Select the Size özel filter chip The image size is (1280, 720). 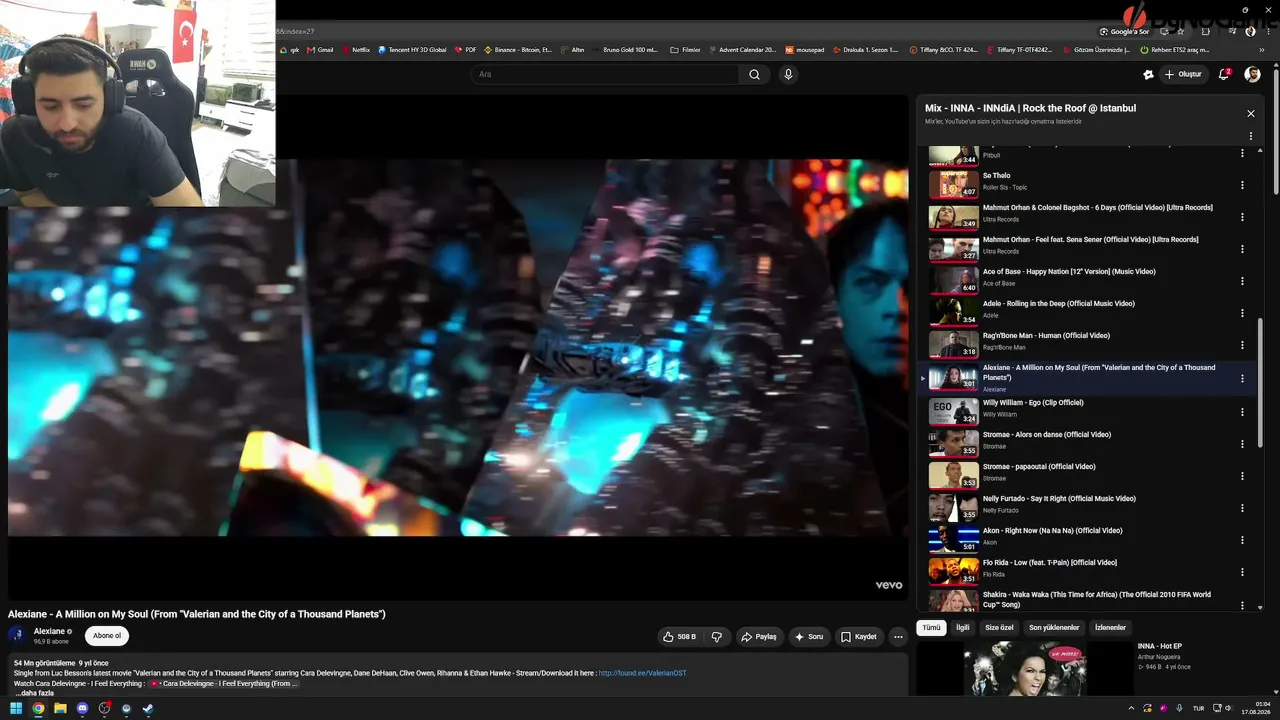[x=999, y=627]
